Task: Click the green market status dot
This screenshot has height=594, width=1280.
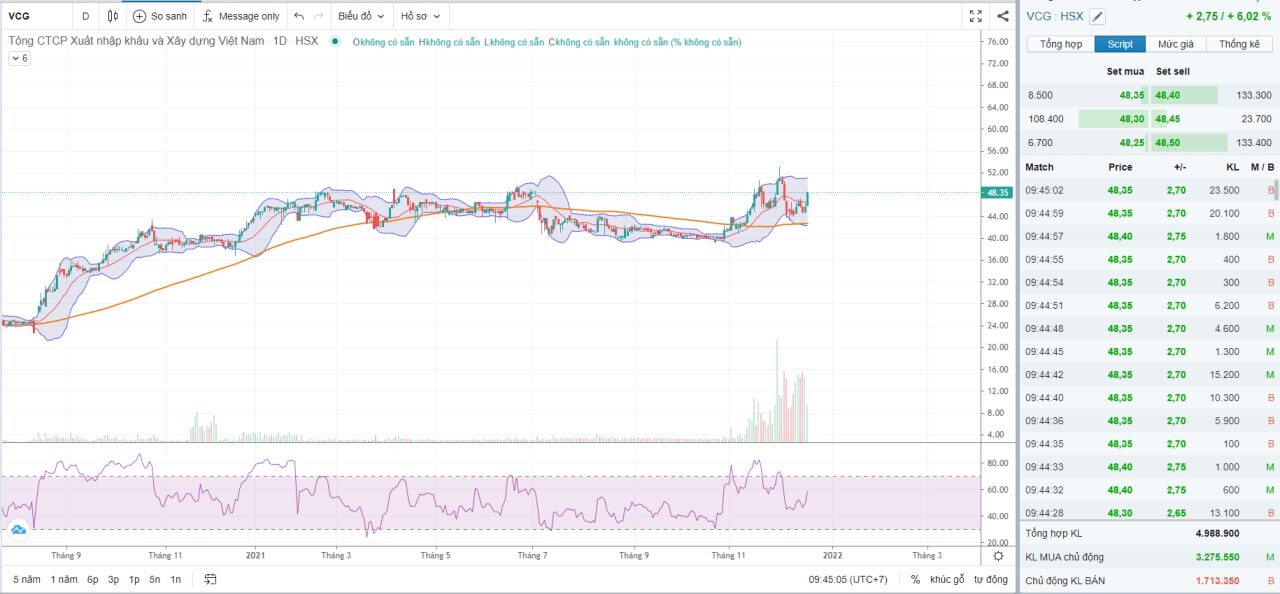Action: coord(334,41)
